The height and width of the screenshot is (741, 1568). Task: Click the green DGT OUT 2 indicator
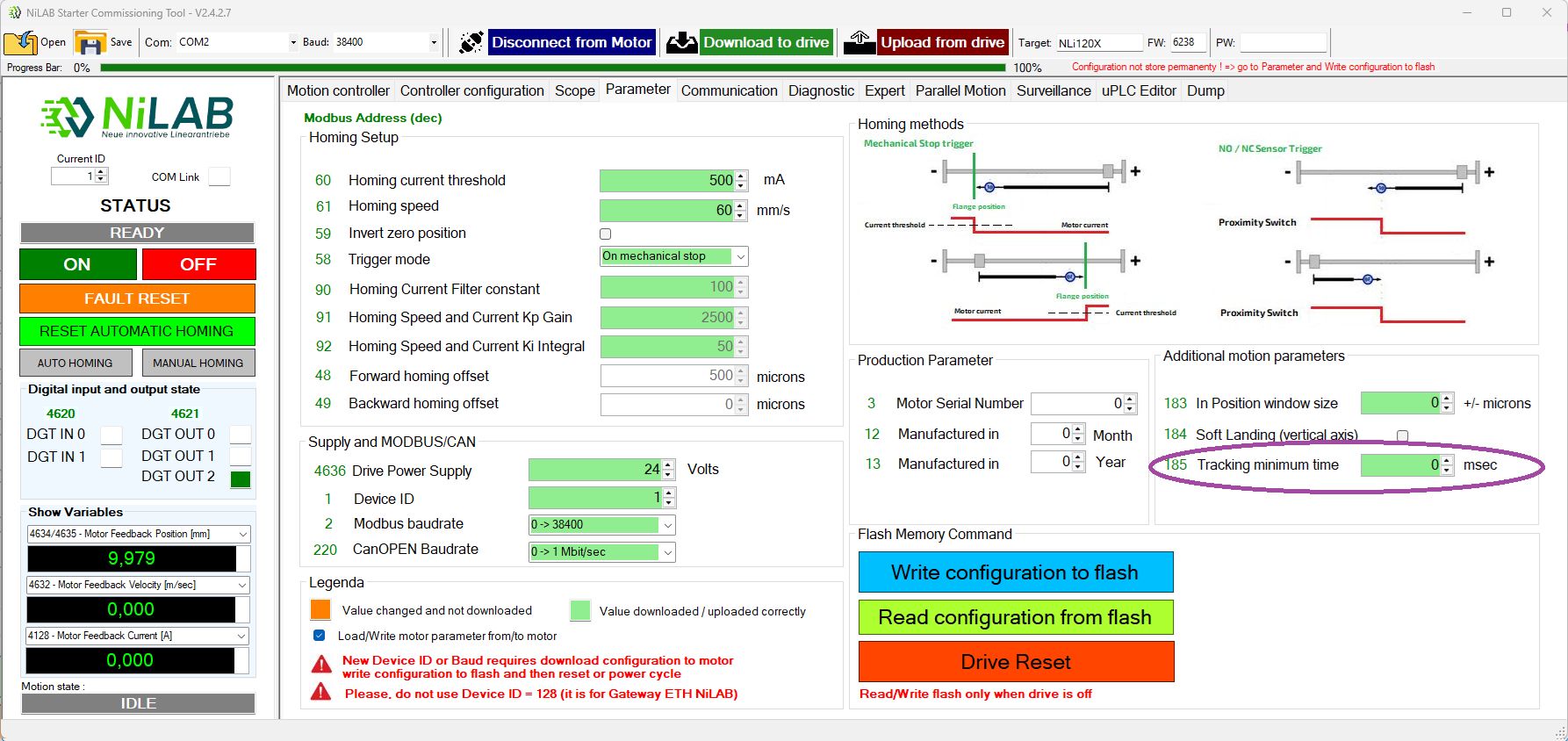pyautogui.click(x=240, y=479)
